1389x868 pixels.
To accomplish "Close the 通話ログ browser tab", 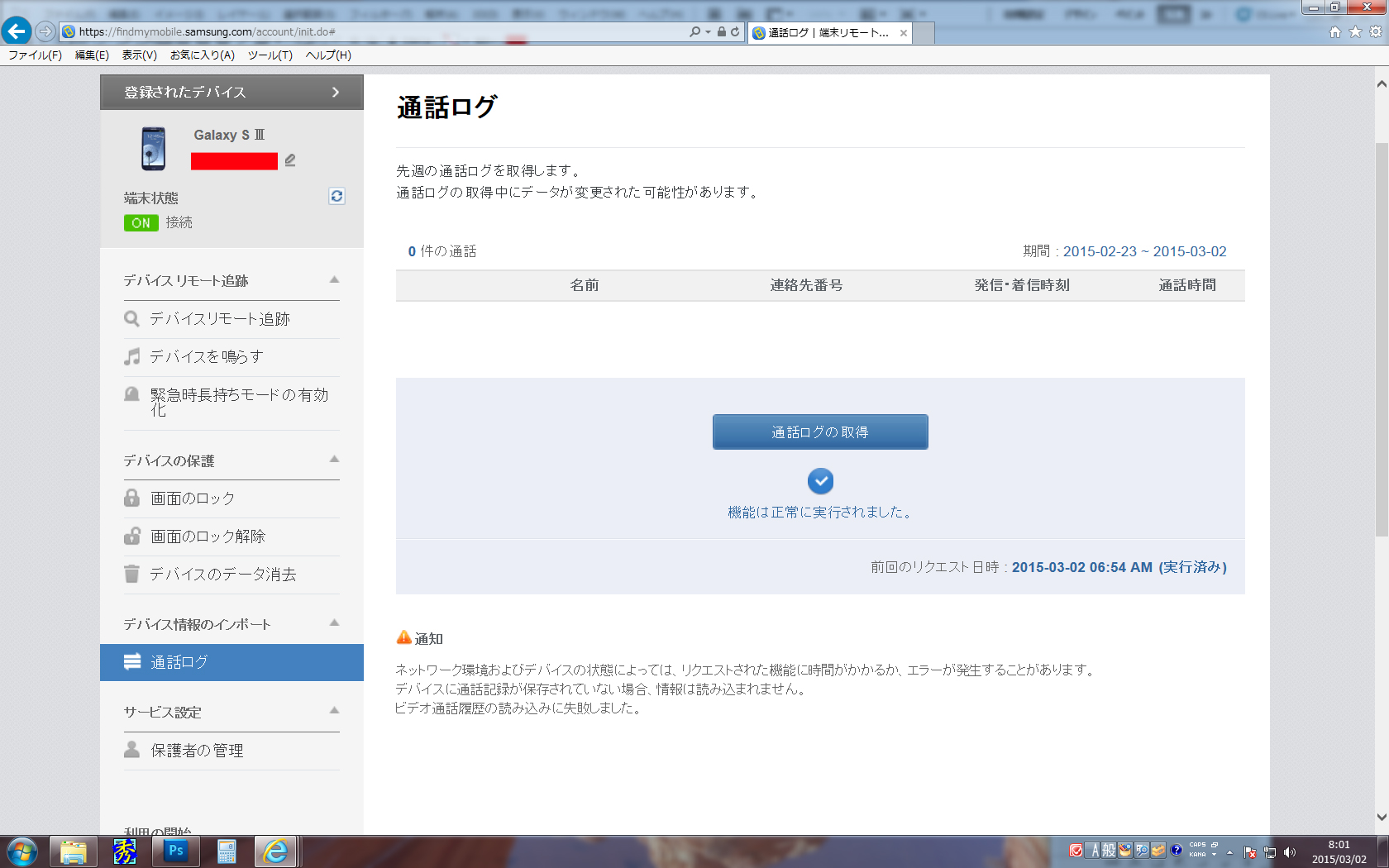I will [x=904, y=33].
